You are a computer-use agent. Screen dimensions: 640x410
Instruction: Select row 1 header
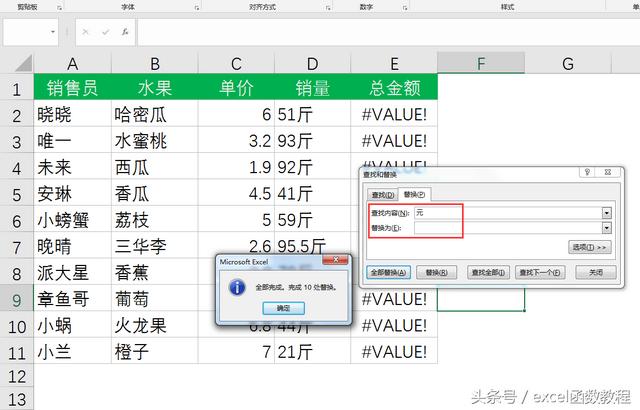tap(16, 89)
